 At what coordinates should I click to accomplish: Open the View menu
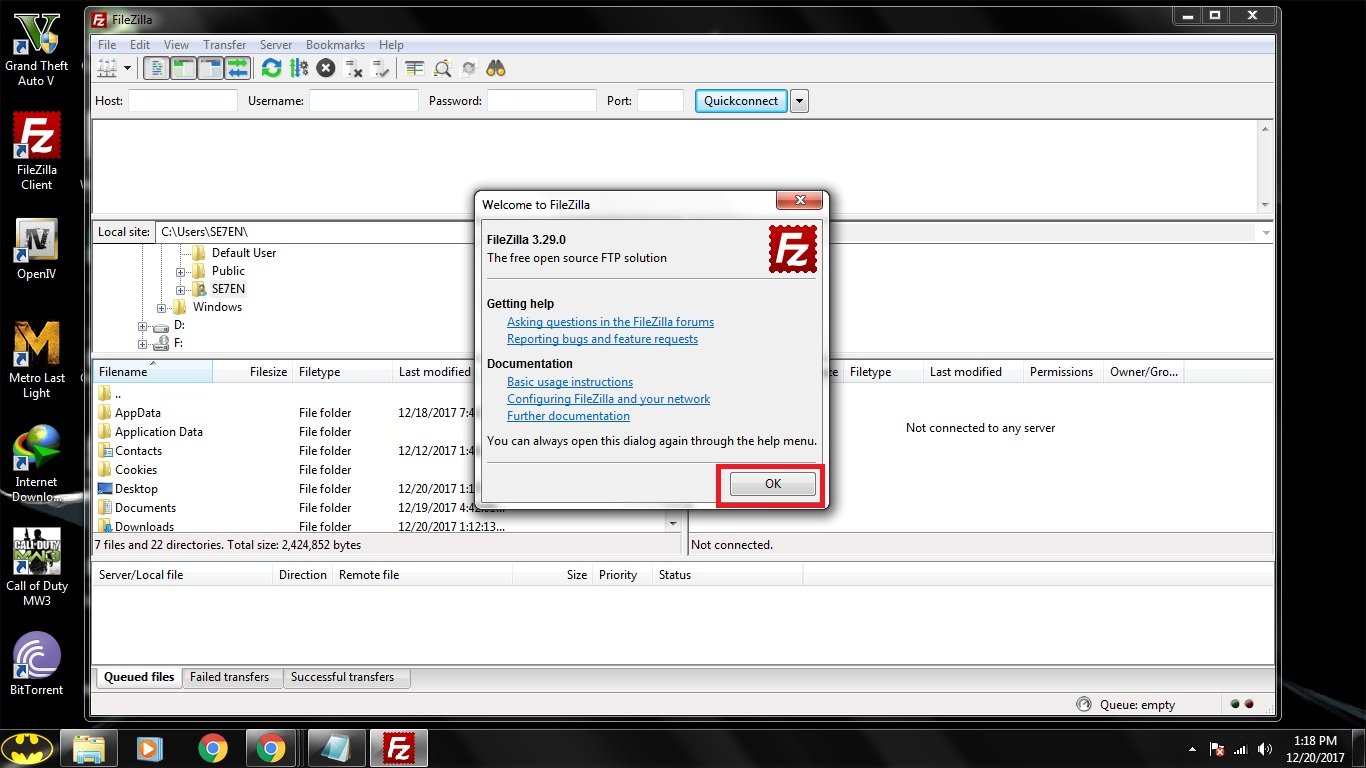click(x=176, y=45)
